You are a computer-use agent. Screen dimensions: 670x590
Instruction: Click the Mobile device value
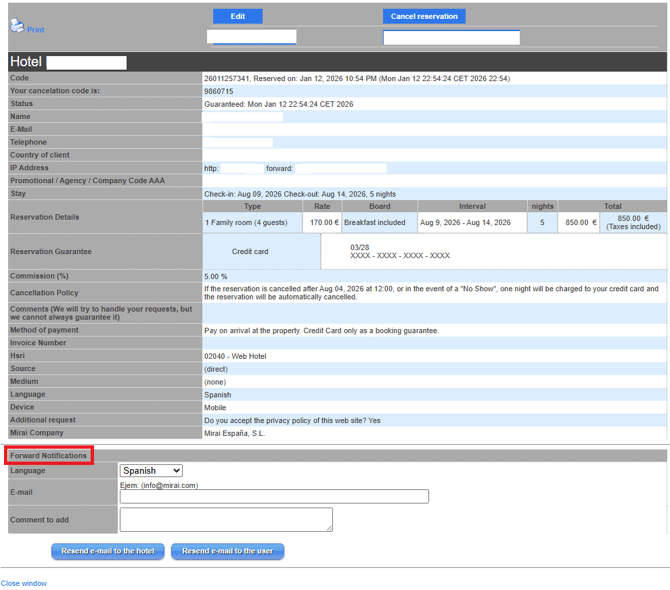[215, 408]
